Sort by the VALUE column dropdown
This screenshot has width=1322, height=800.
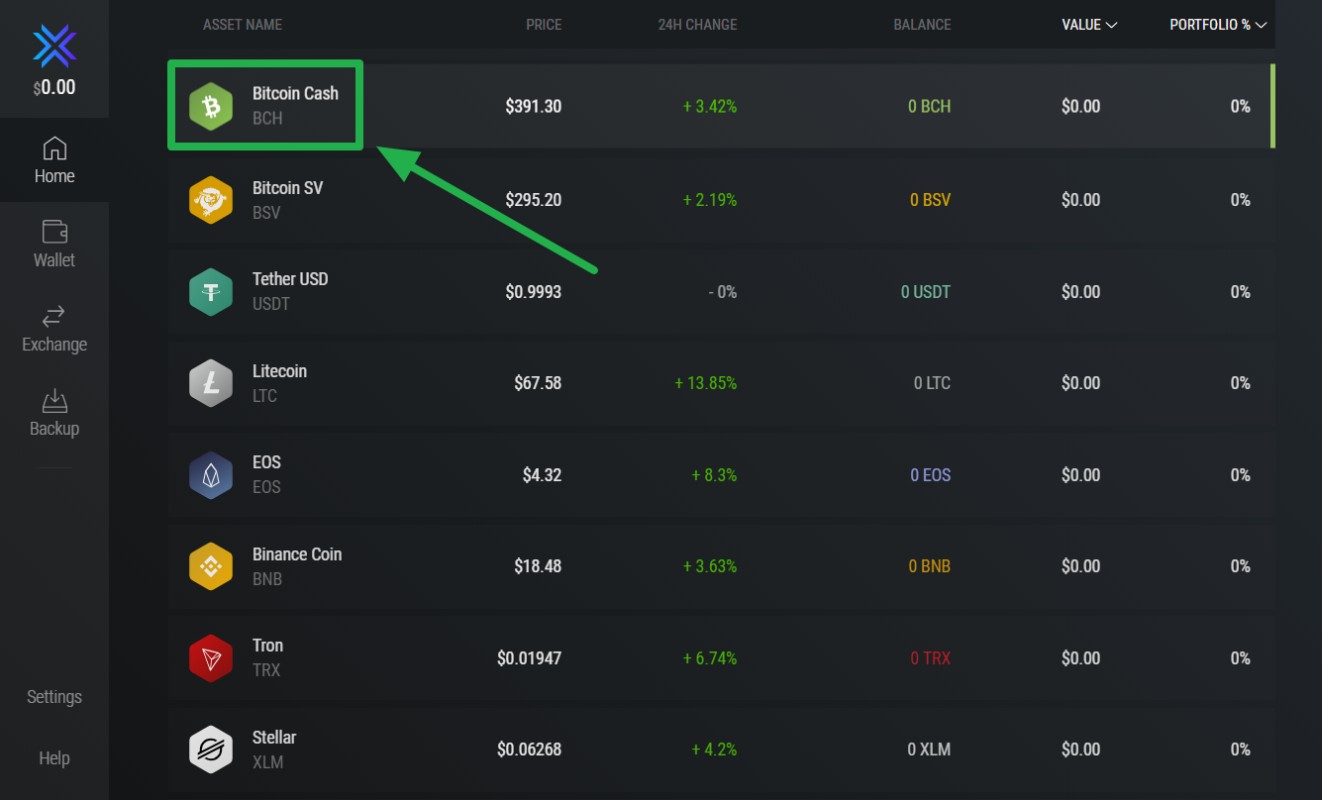point(1089,24)
